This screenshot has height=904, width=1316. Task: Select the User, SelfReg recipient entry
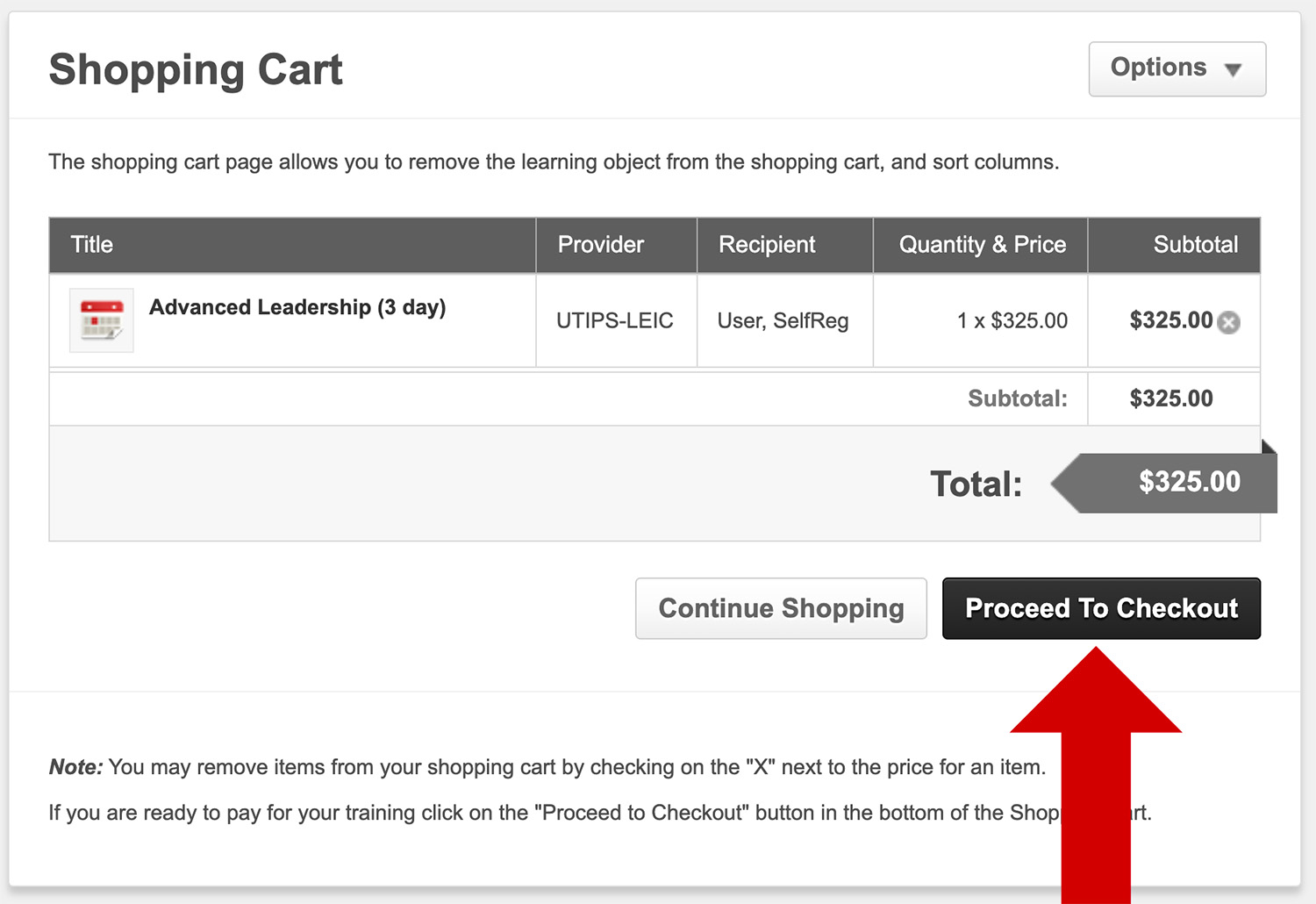pos(783,320)
